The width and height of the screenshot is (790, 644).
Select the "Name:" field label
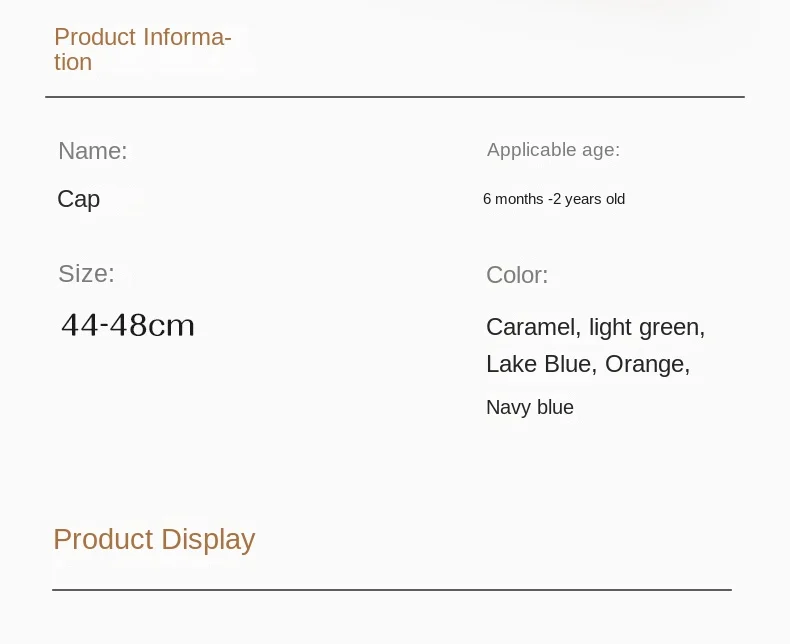[x=93, y=151]
